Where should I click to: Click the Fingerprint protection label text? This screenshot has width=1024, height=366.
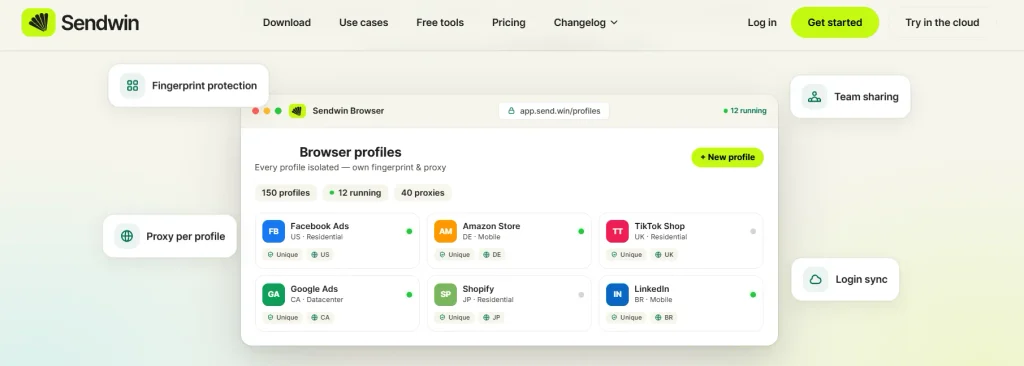coord(204,86)
